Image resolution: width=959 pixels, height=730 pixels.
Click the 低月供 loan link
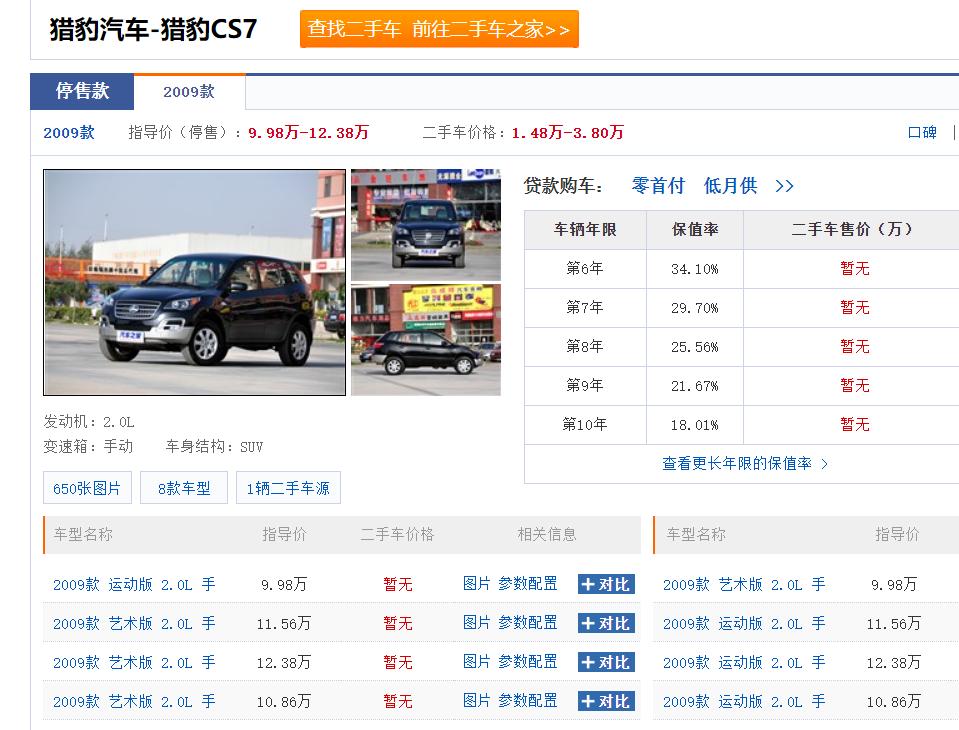click(729, 185)
